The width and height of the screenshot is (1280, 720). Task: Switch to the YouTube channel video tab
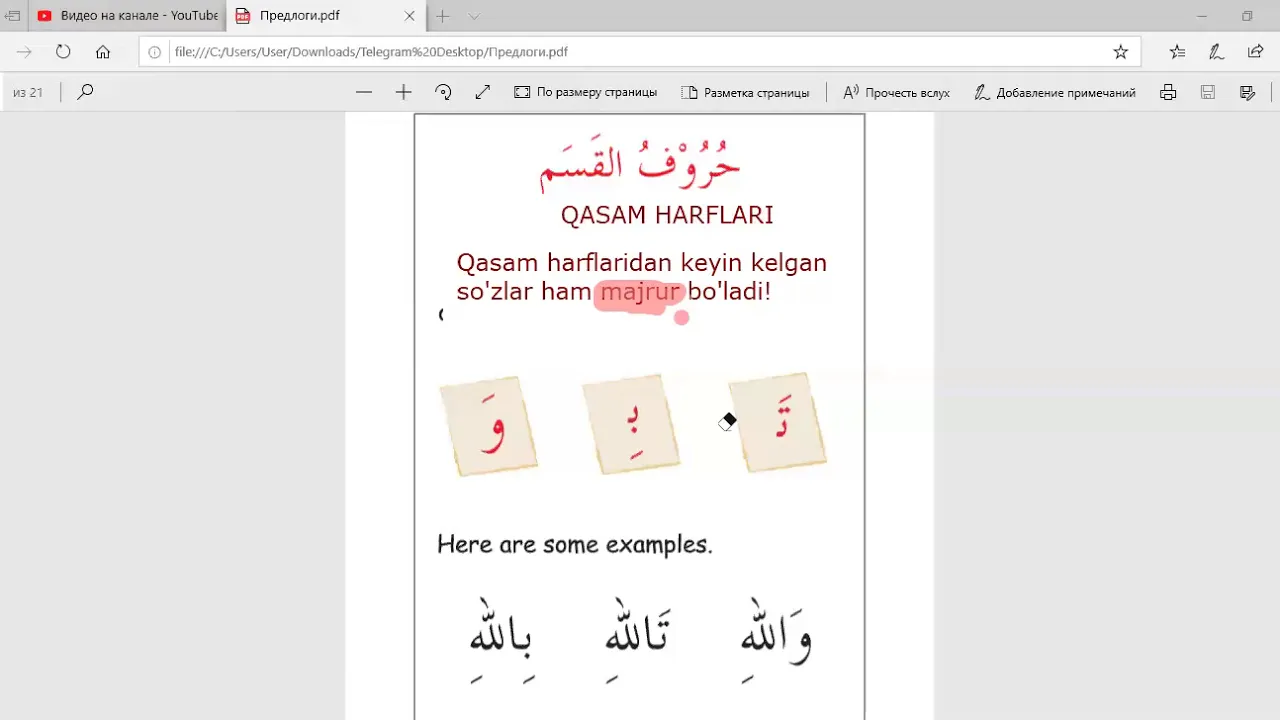pyautogui.click(x=127, y=16)
